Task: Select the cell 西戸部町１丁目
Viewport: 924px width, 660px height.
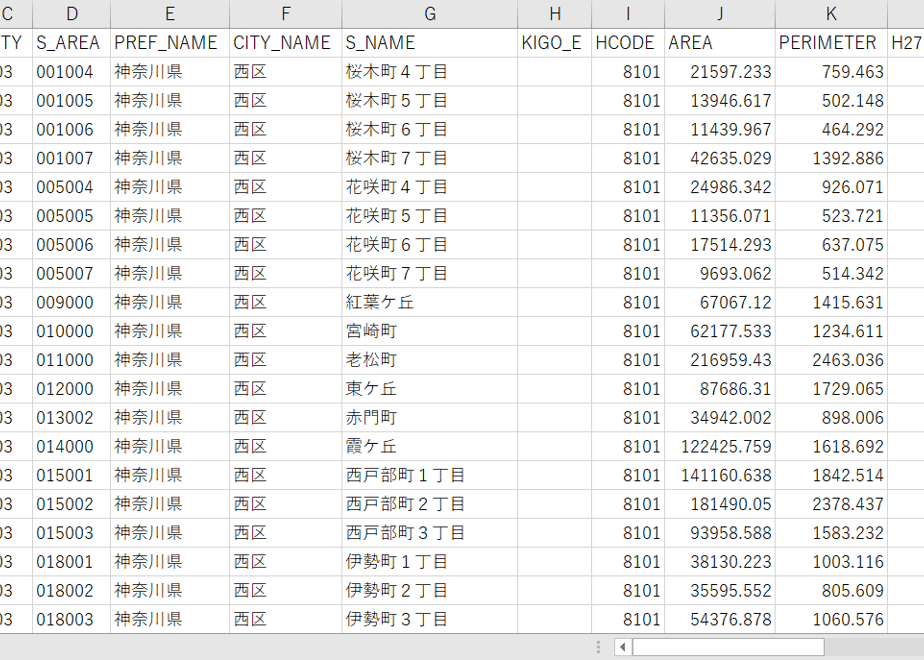Action: [430, 476]
